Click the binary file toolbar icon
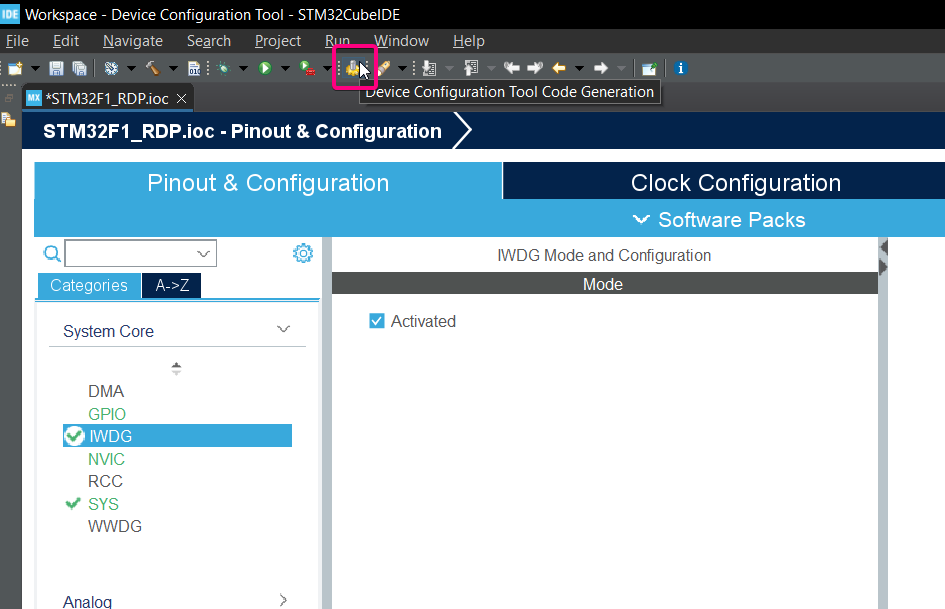Image resolution: width=945 pixels, height=609 pixels. pyautogui.click(x=194, y=68)
